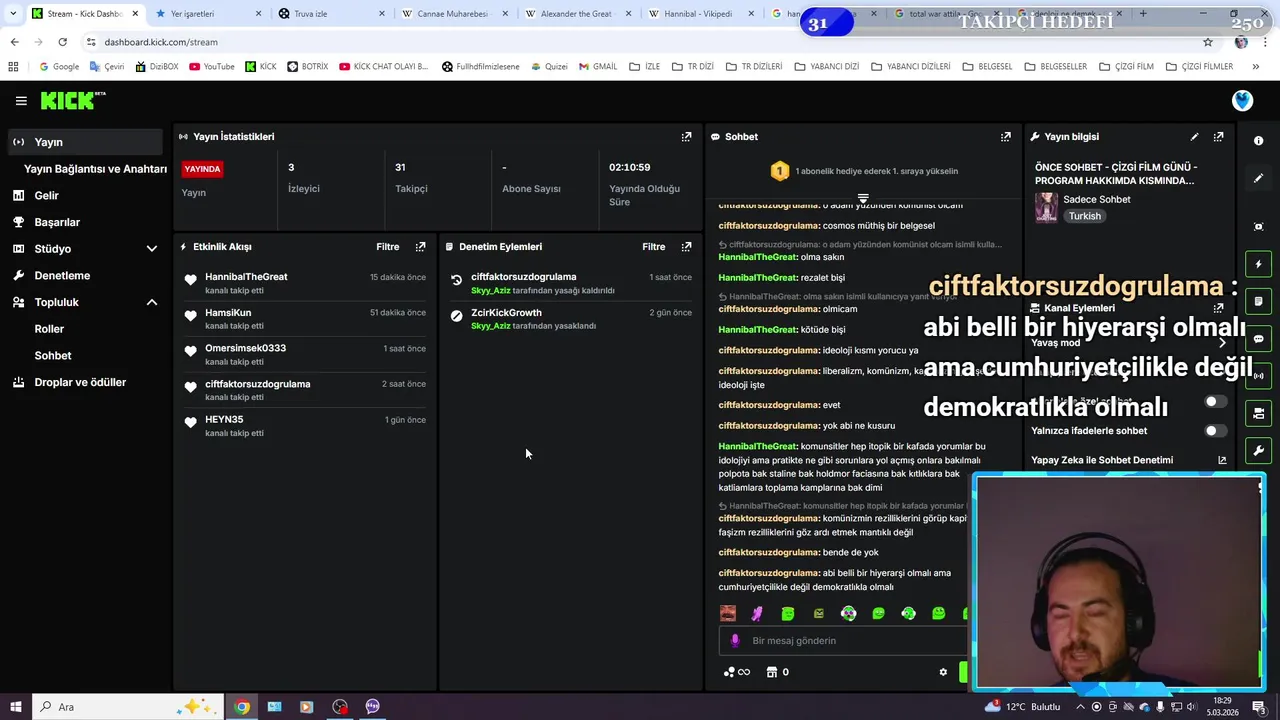Open Chrome from the Windows taskbar
Viewport: 1280px width, 720px height.
click(x=241, y=707)
